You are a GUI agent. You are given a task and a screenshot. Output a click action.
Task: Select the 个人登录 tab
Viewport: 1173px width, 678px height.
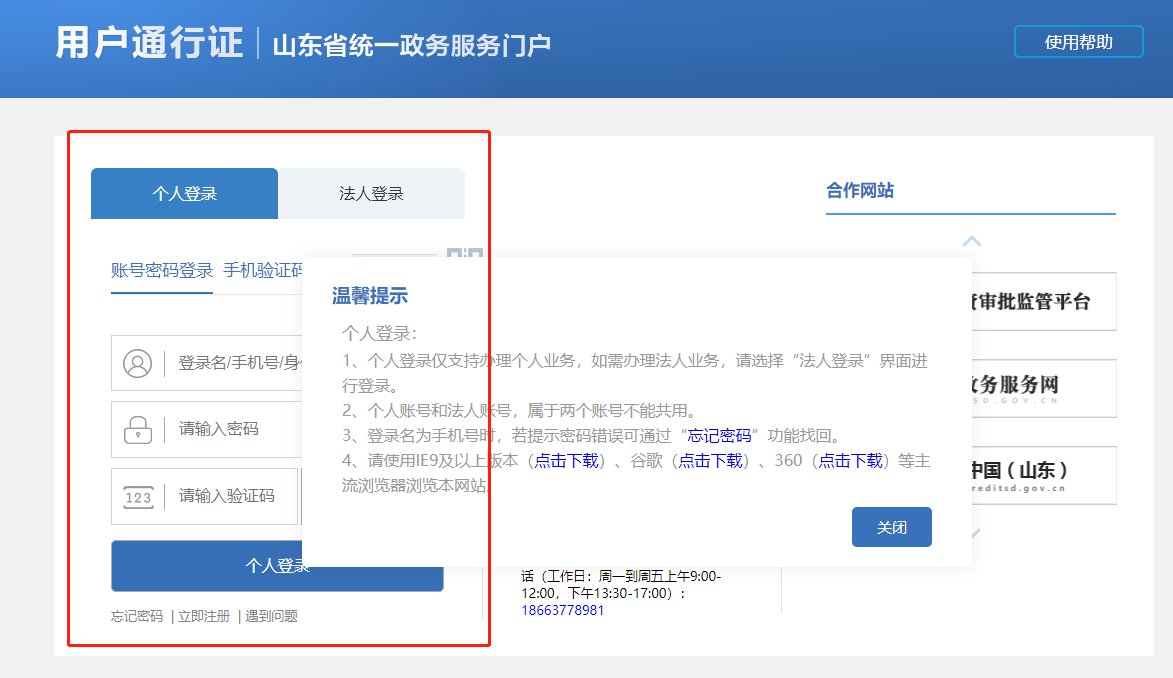click(x=184, y=194)
